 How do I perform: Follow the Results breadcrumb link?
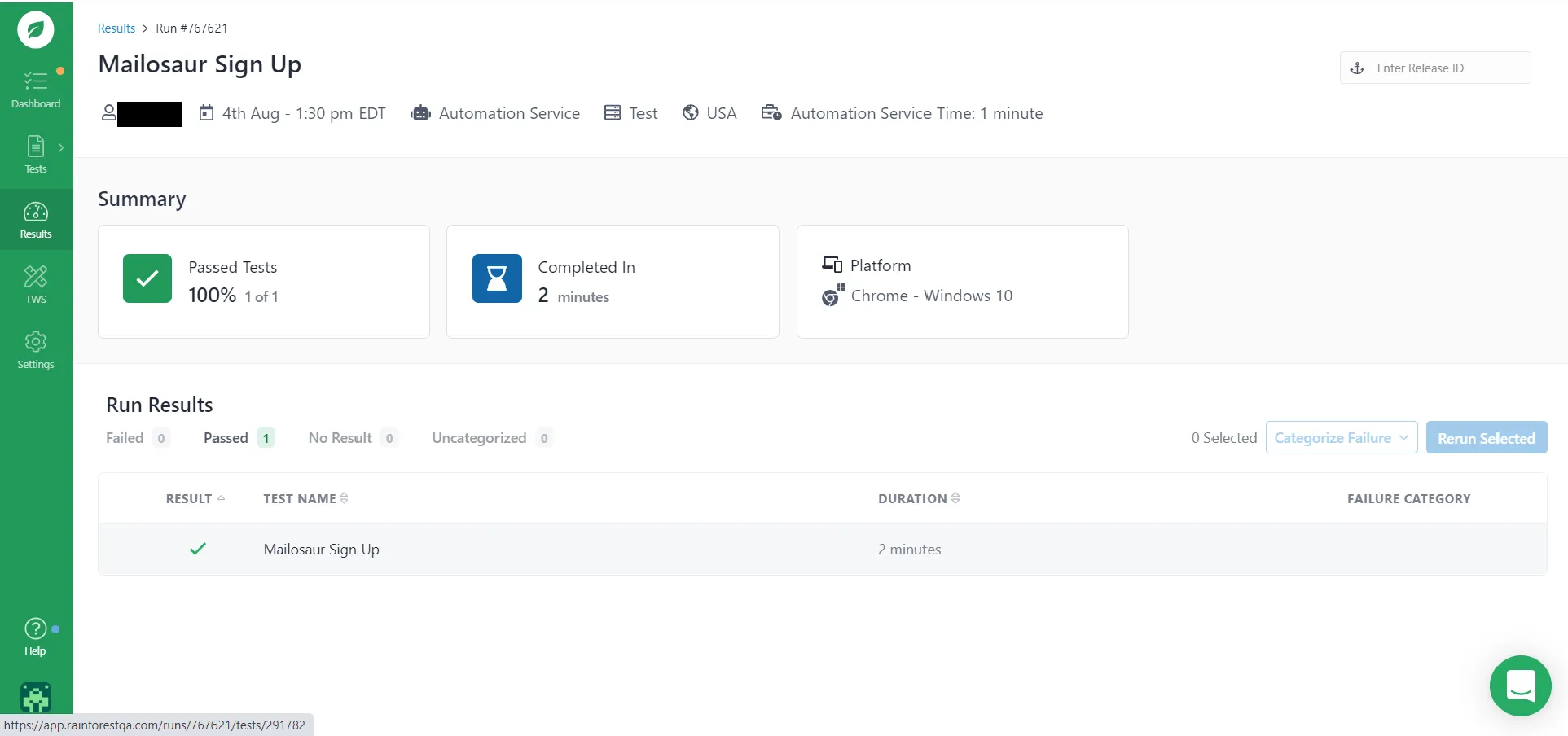click(x=116, y=28)
